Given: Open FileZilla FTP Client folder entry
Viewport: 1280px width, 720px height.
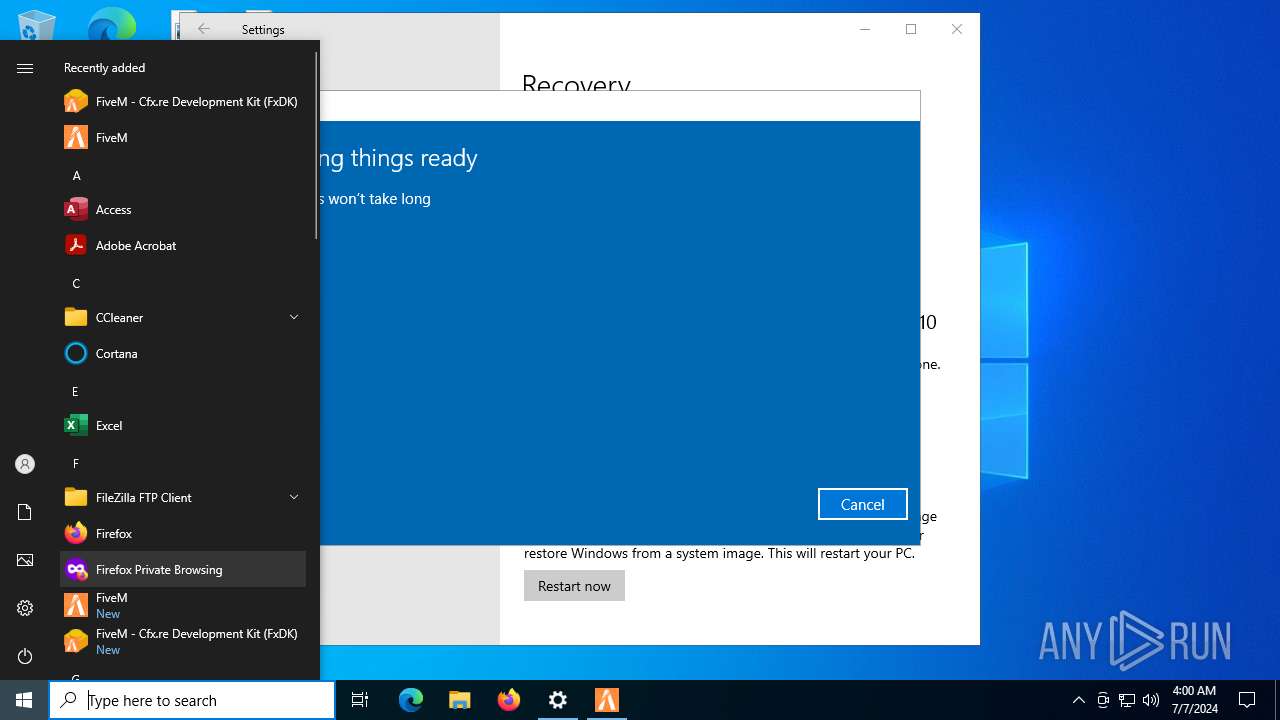Looking at the screenshot, I should 183,498.
